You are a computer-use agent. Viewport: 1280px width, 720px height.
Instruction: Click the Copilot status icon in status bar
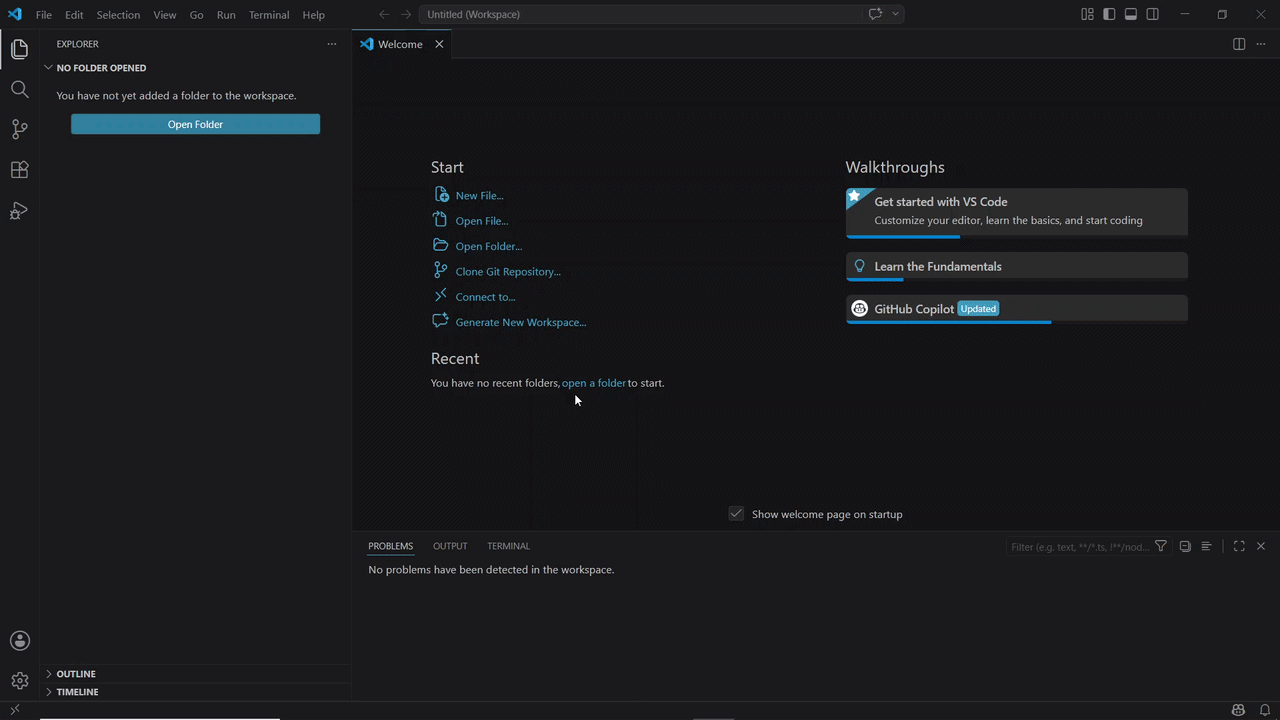1239,710
